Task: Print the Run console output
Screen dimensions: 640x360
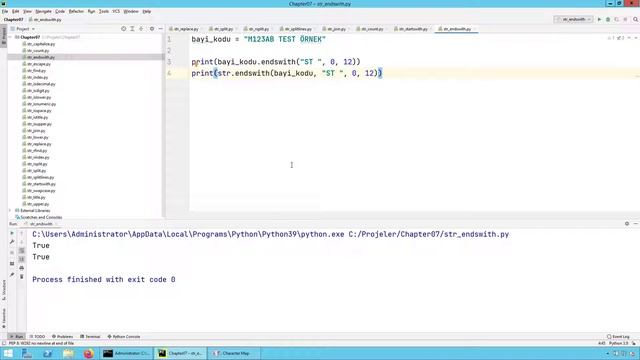Action: [x=22, y=268]
